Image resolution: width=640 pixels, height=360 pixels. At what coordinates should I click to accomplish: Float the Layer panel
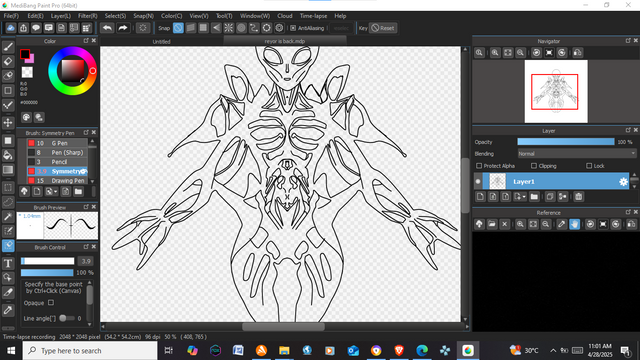[x=628, y=130]
